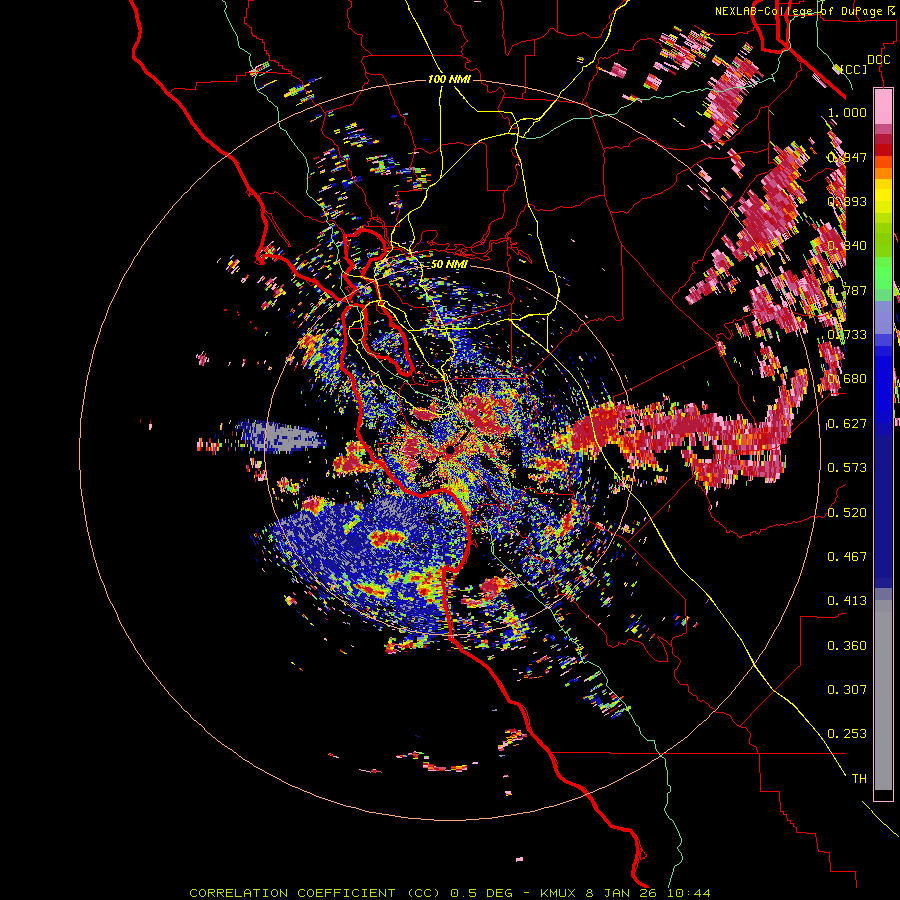The height and width of the screenshot is (900, 900).
Task: Select the yellow swatch on the color scale
Action: (883, 195)
